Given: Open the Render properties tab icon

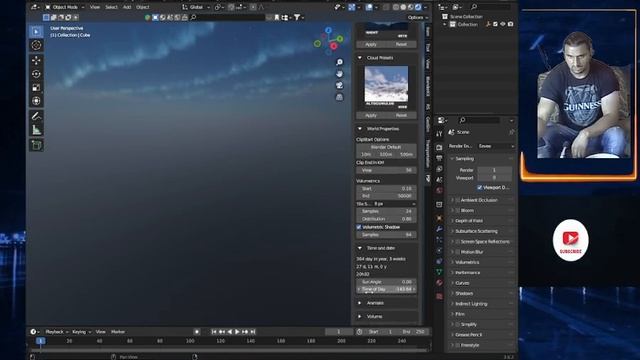Looking at the screenshot, I should pyautogui.click(x=439, y=147).
